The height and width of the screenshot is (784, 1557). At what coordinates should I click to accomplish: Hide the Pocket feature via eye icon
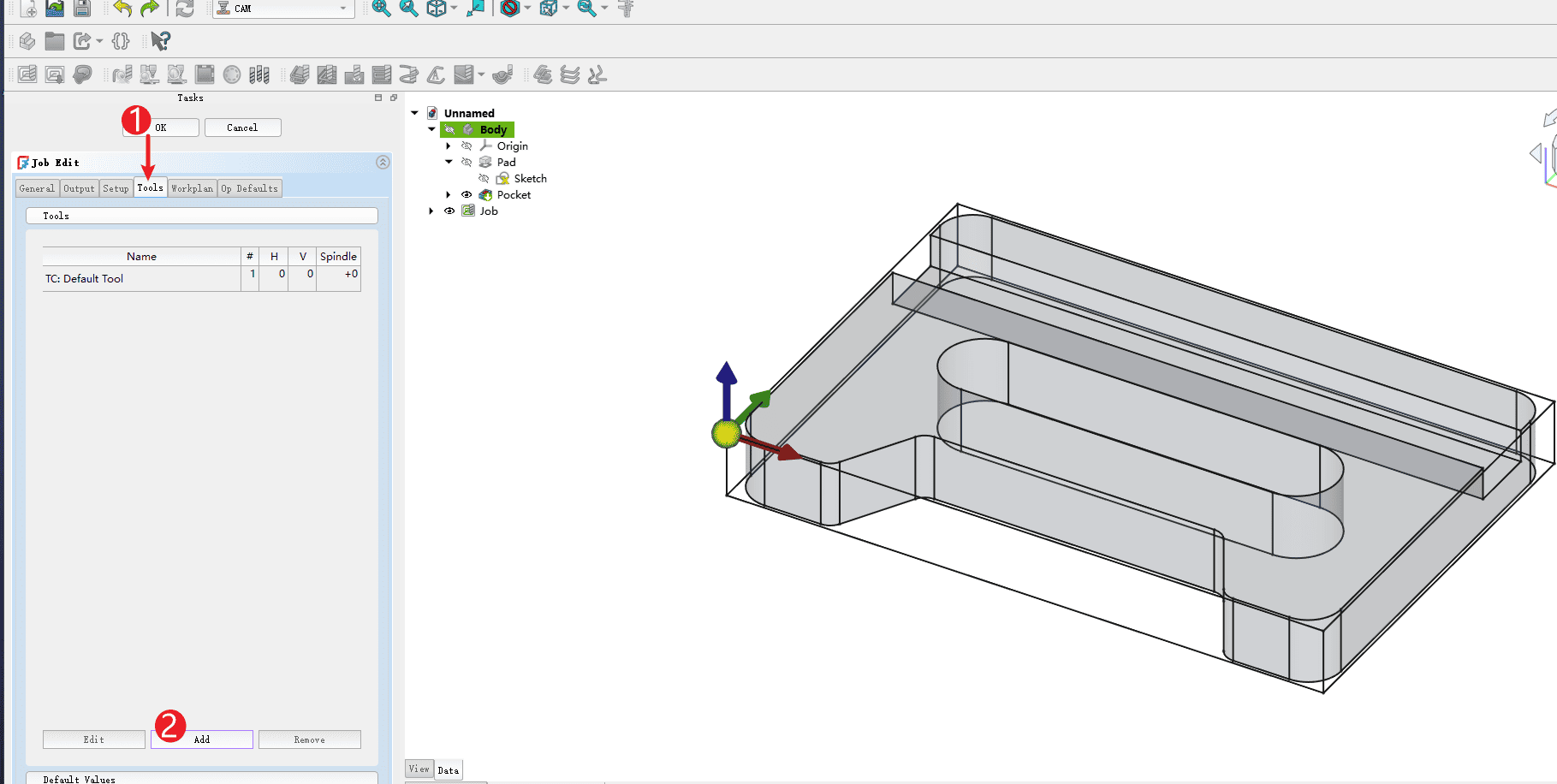467,194
